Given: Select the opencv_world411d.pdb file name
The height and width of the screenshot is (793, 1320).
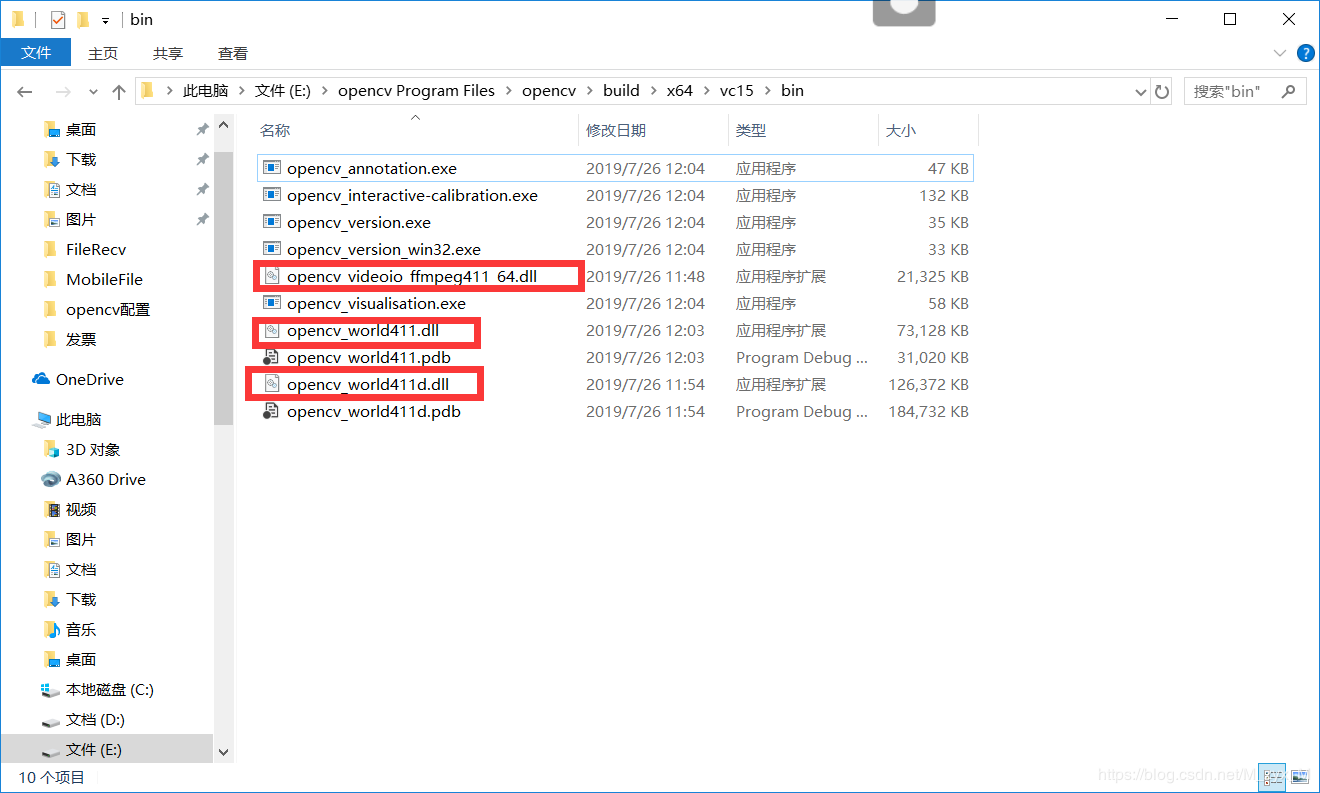Looking at the screenshot, I should [x=373, y=411].
